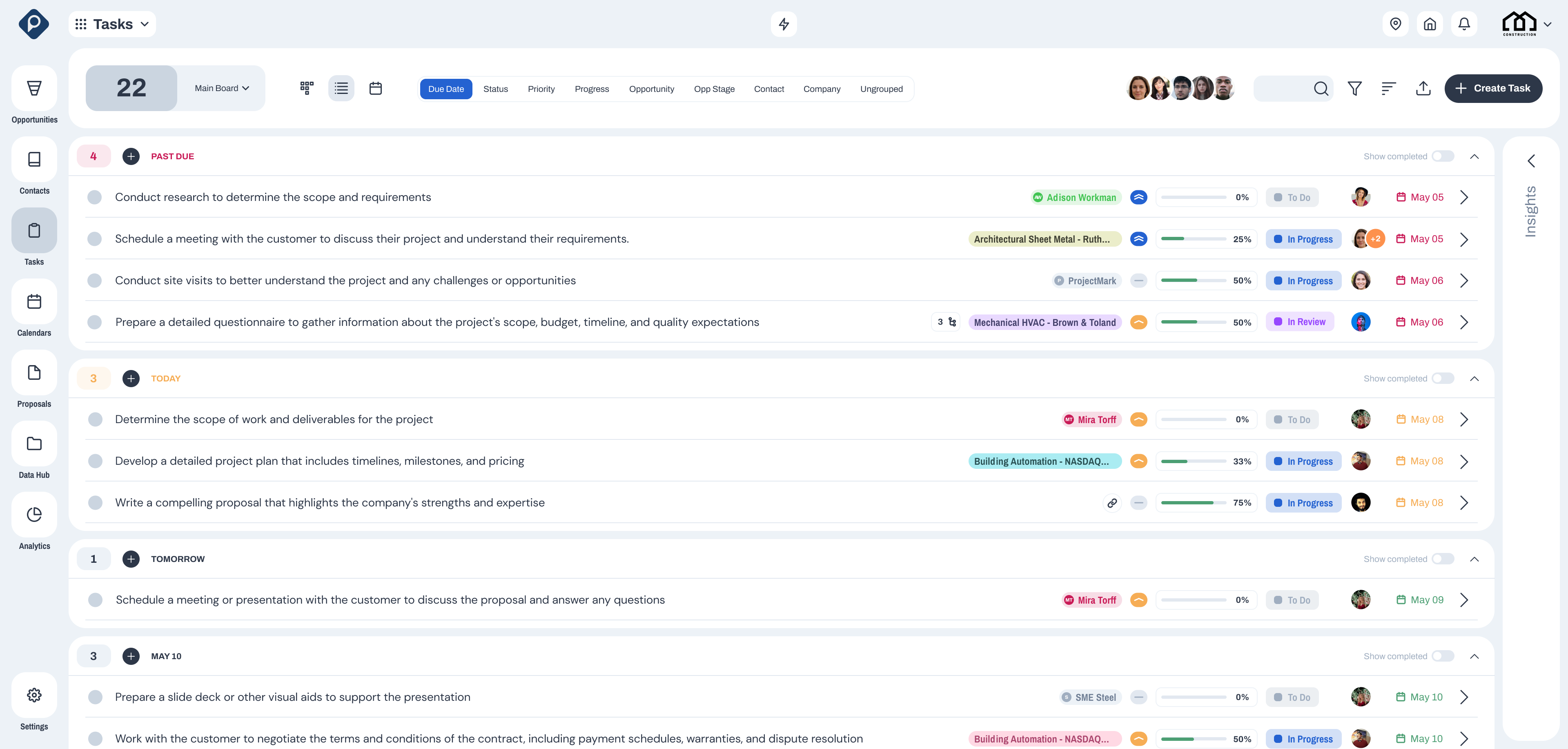Viewport: 1568px width, 749px height.
Task: Enable Show completed in Today section
Action: [x=1443, y=379]
